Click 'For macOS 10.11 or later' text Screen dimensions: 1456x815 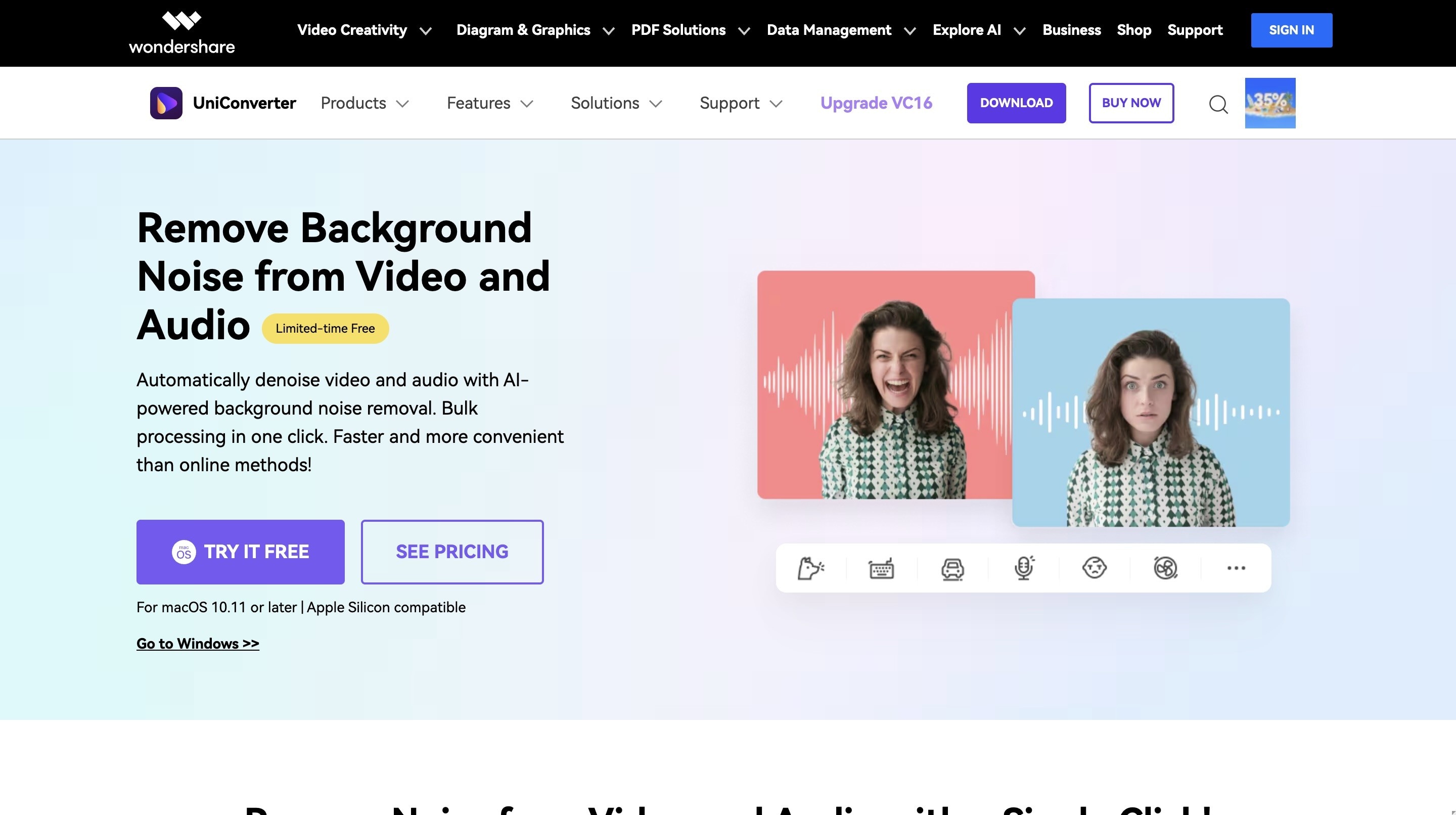(216, 608)
